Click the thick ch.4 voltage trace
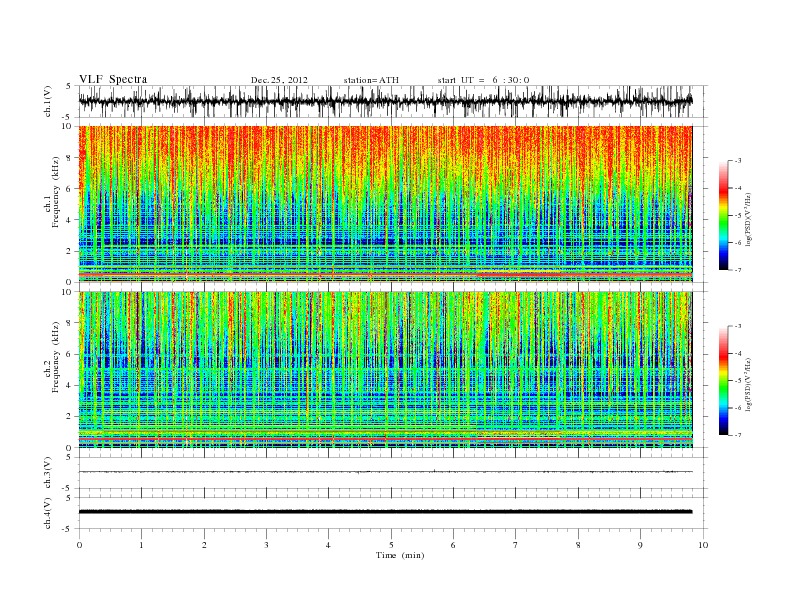This screenshot has height=612, width=792. [x=385, y=512]
